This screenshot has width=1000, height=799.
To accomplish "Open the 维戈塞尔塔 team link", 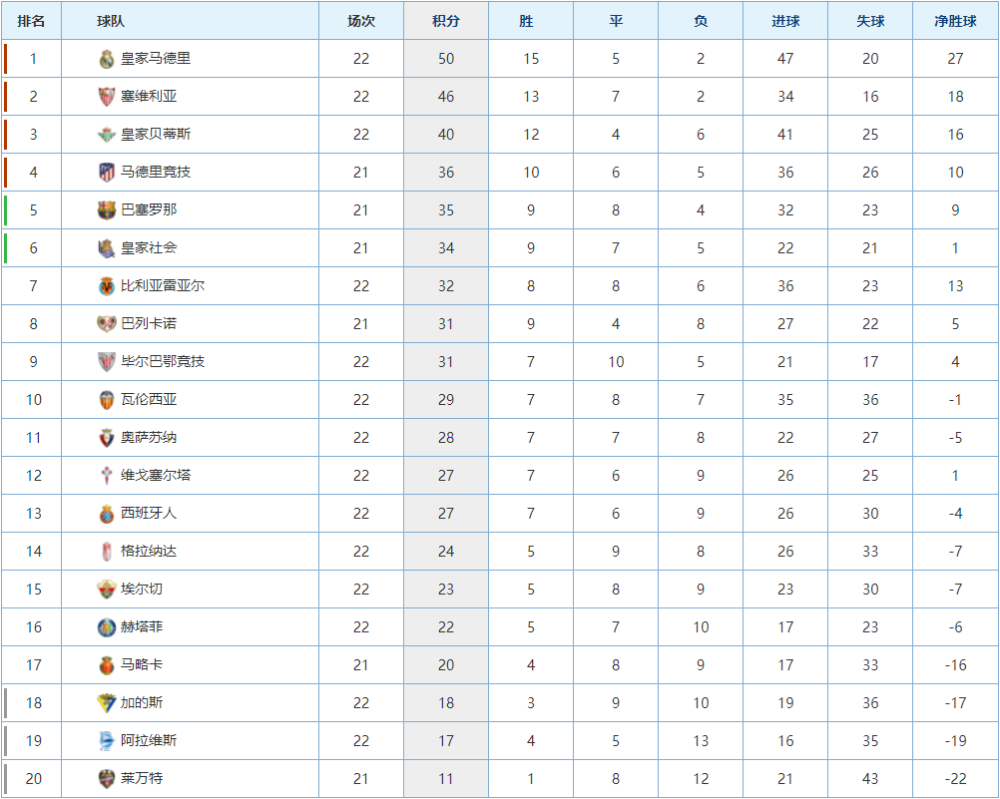I will pos(156,475).
